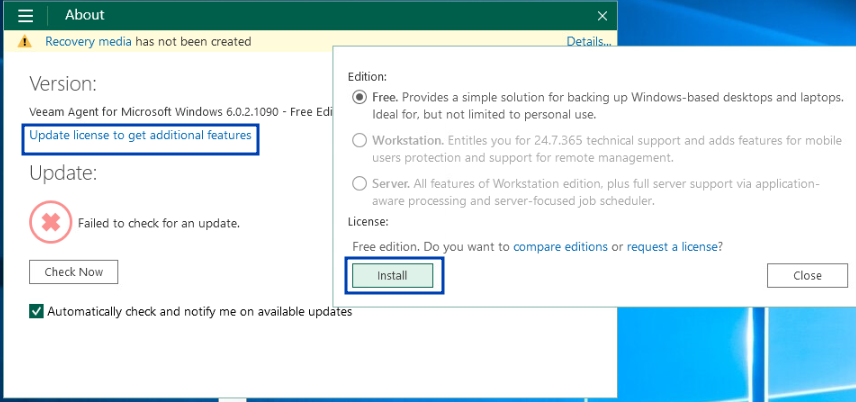
Task: Click the Check Now button
Action: click(74, 272)
